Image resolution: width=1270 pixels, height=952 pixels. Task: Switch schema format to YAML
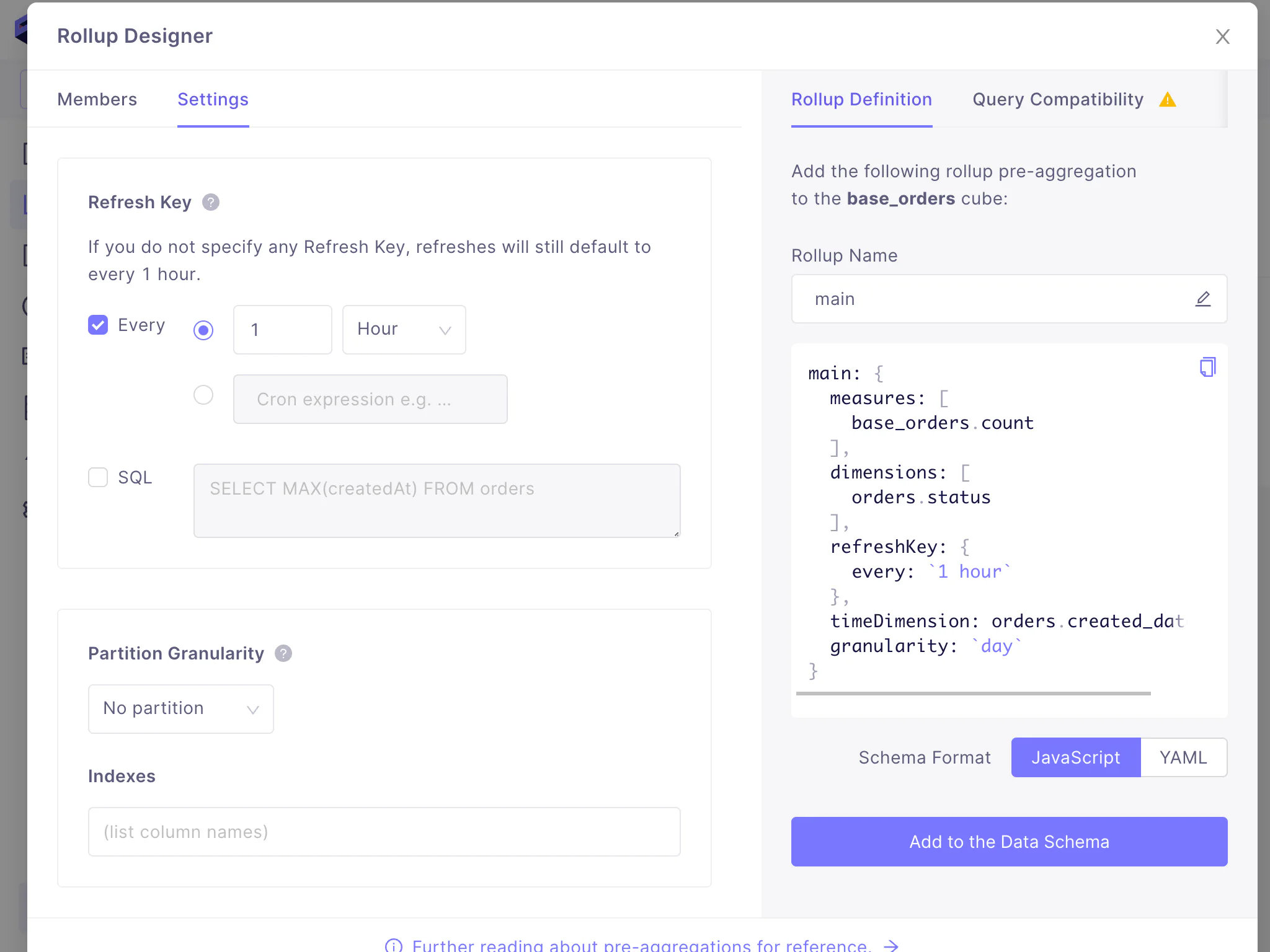[x=1183, y=757]
